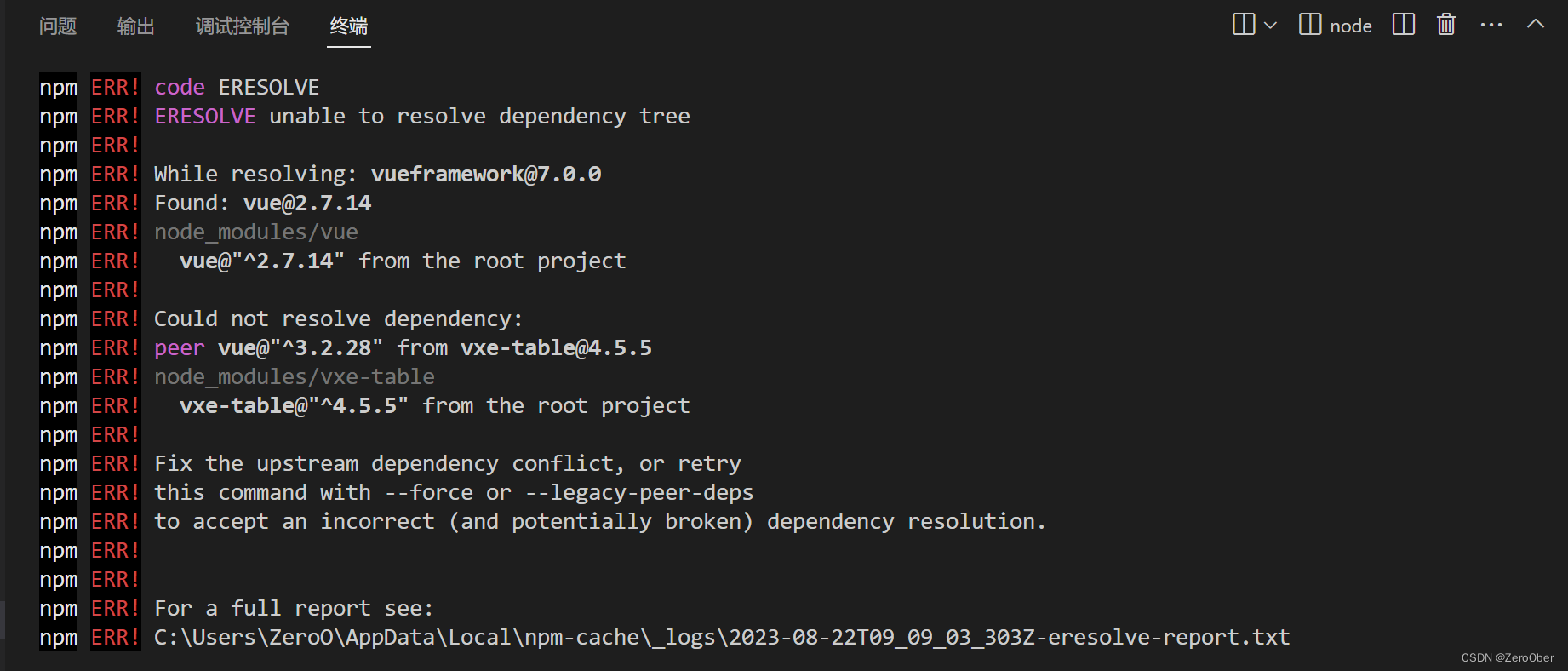The width and height of the screenshot is (1568, 671).
Task: Open the eresolve-report.txt log path
Action: [x=722, y=637]
